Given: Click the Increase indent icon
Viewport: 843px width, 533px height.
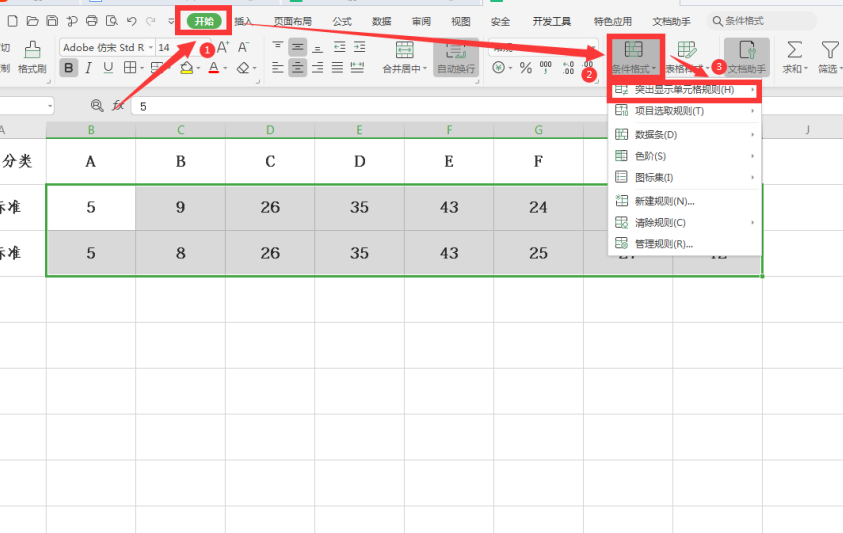Looking at the screenshot, I should pyautogui.click(x=359, y=47).
